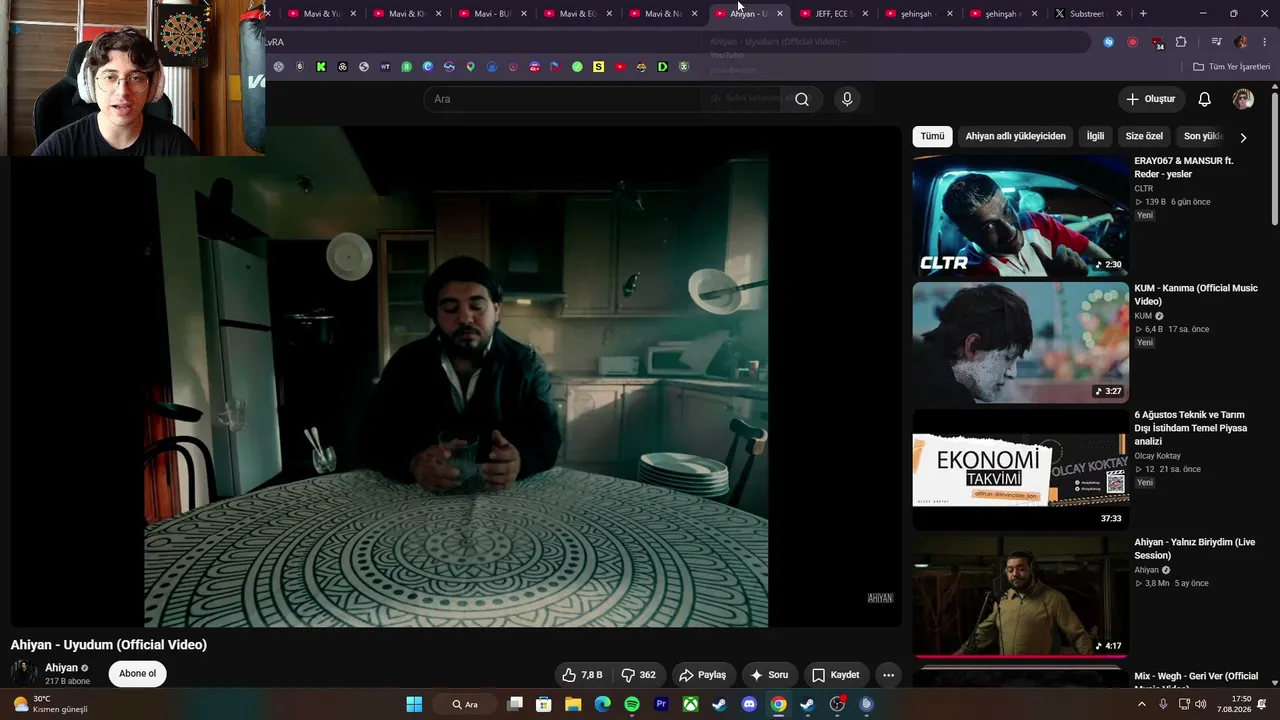This screenshot has width=1280, height=720.
Task: Open Microsoft Store from the taskbar
Action: point(544,704)
